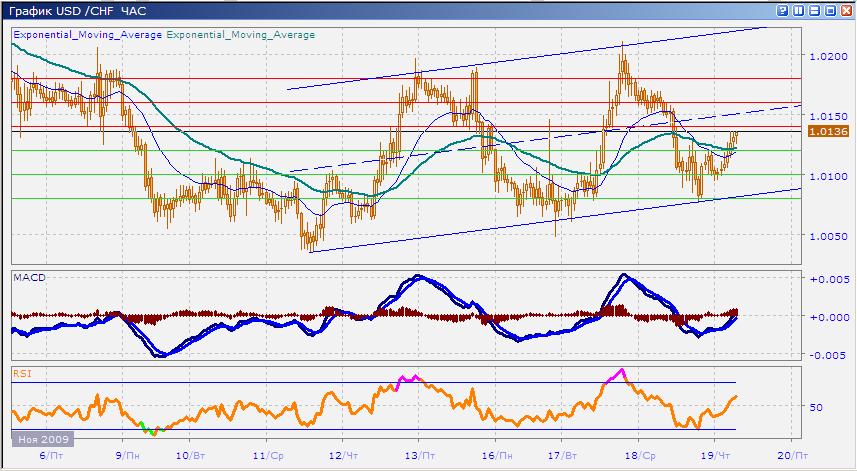Click the green Exponential_Moving_Average legend label
This screenshot has height=471, width=857.
click(x=240, y=34)
